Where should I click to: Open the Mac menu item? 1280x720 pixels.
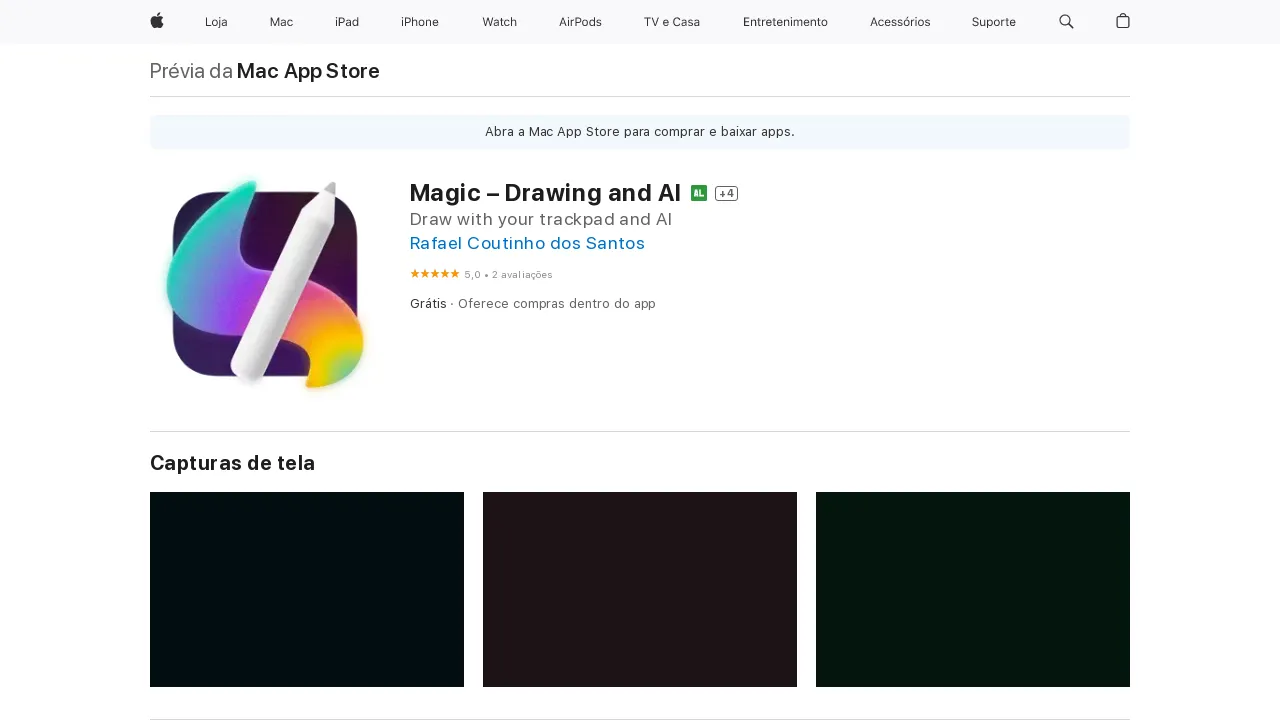coord(281,22)
